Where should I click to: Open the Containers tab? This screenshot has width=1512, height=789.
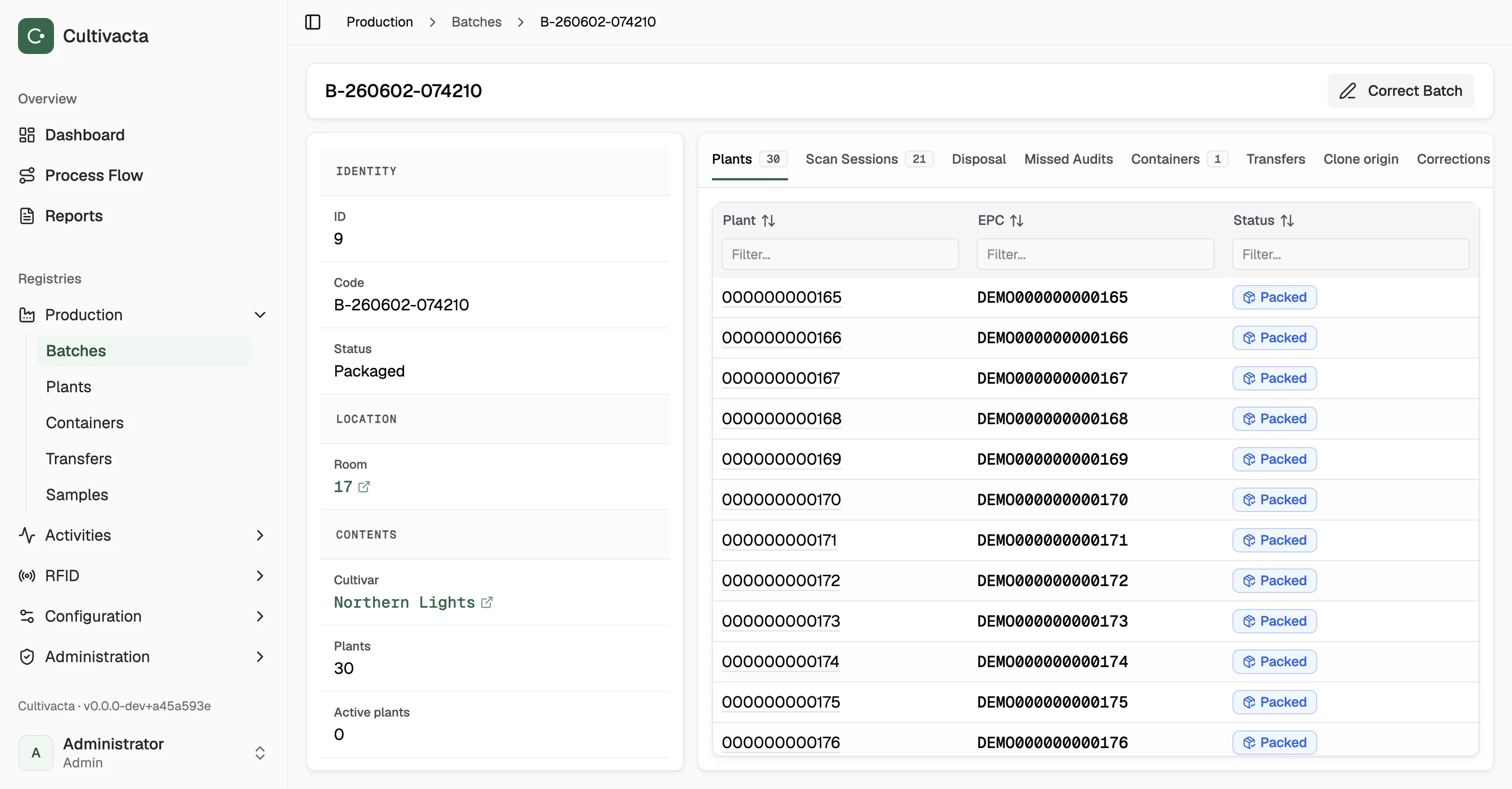(1179, 159)
